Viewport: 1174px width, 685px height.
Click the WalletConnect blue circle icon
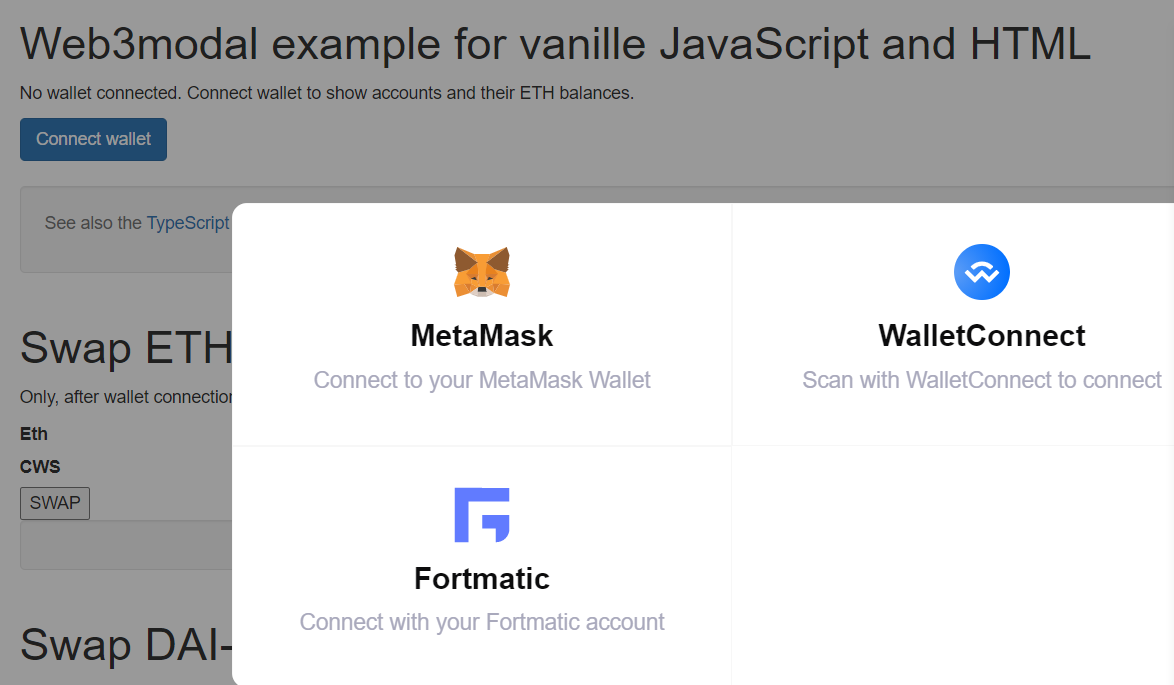coord(982,272)
